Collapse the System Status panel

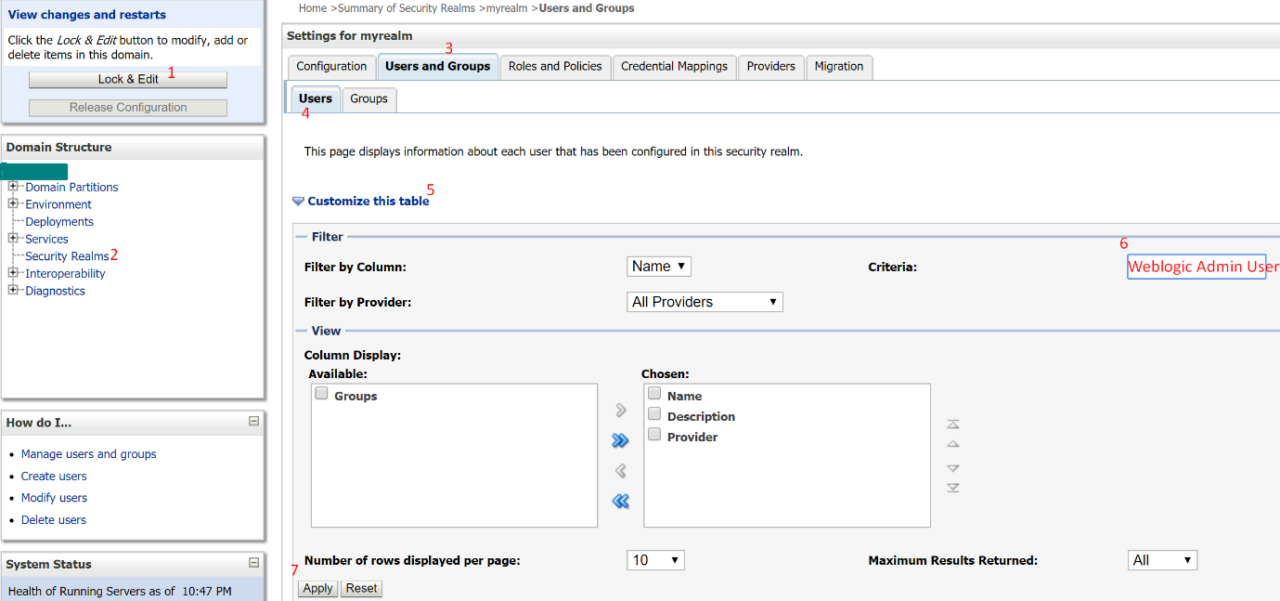click(254, 563)
